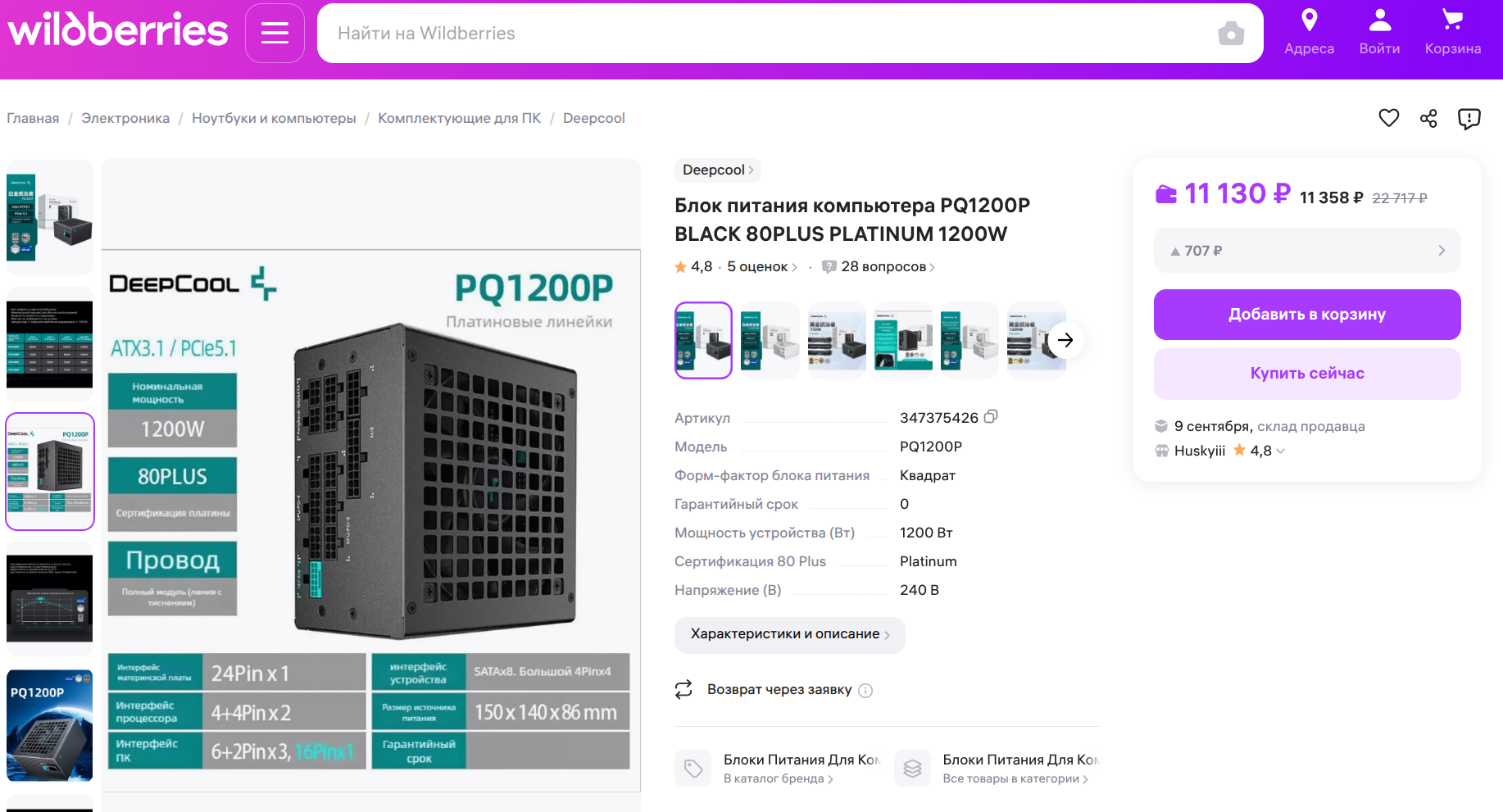Screen dimensions: 1503x812
Task: Open the Корзина cart
Action: point(1452,32)
